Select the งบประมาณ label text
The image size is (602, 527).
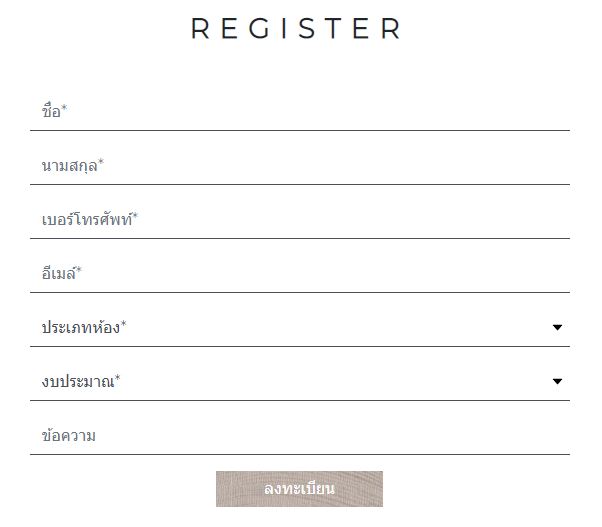77,382
